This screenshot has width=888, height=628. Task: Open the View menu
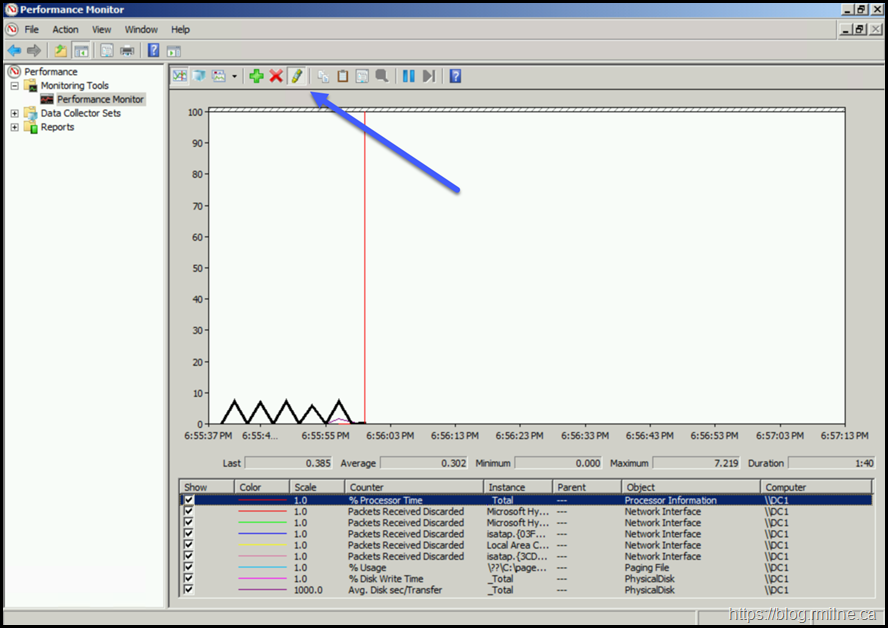point(102,30)
